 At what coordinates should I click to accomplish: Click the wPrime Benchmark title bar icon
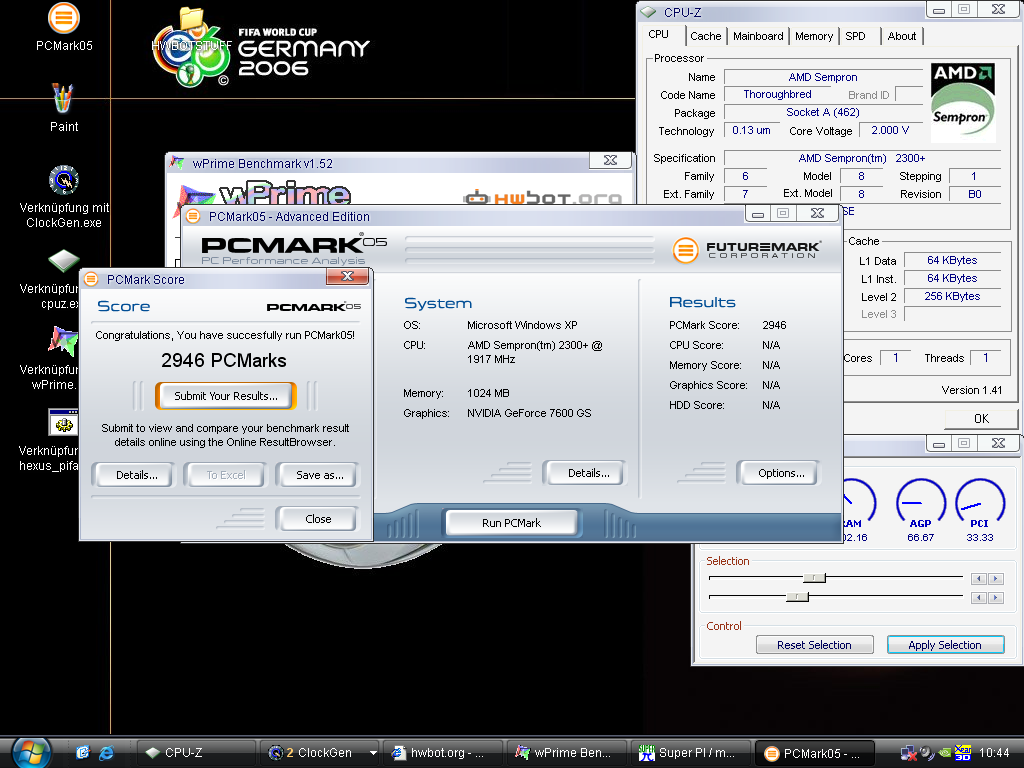coord(176,163)
